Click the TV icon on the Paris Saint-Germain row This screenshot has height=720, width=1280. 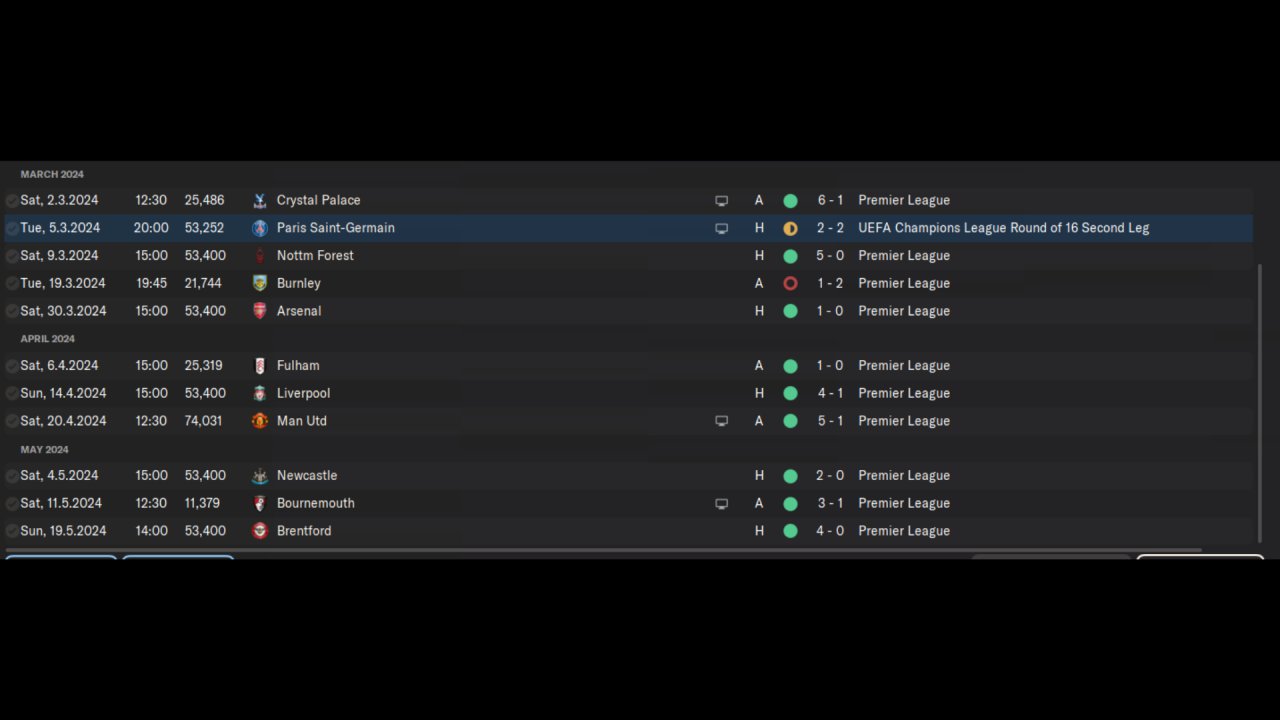coord(722,229)
